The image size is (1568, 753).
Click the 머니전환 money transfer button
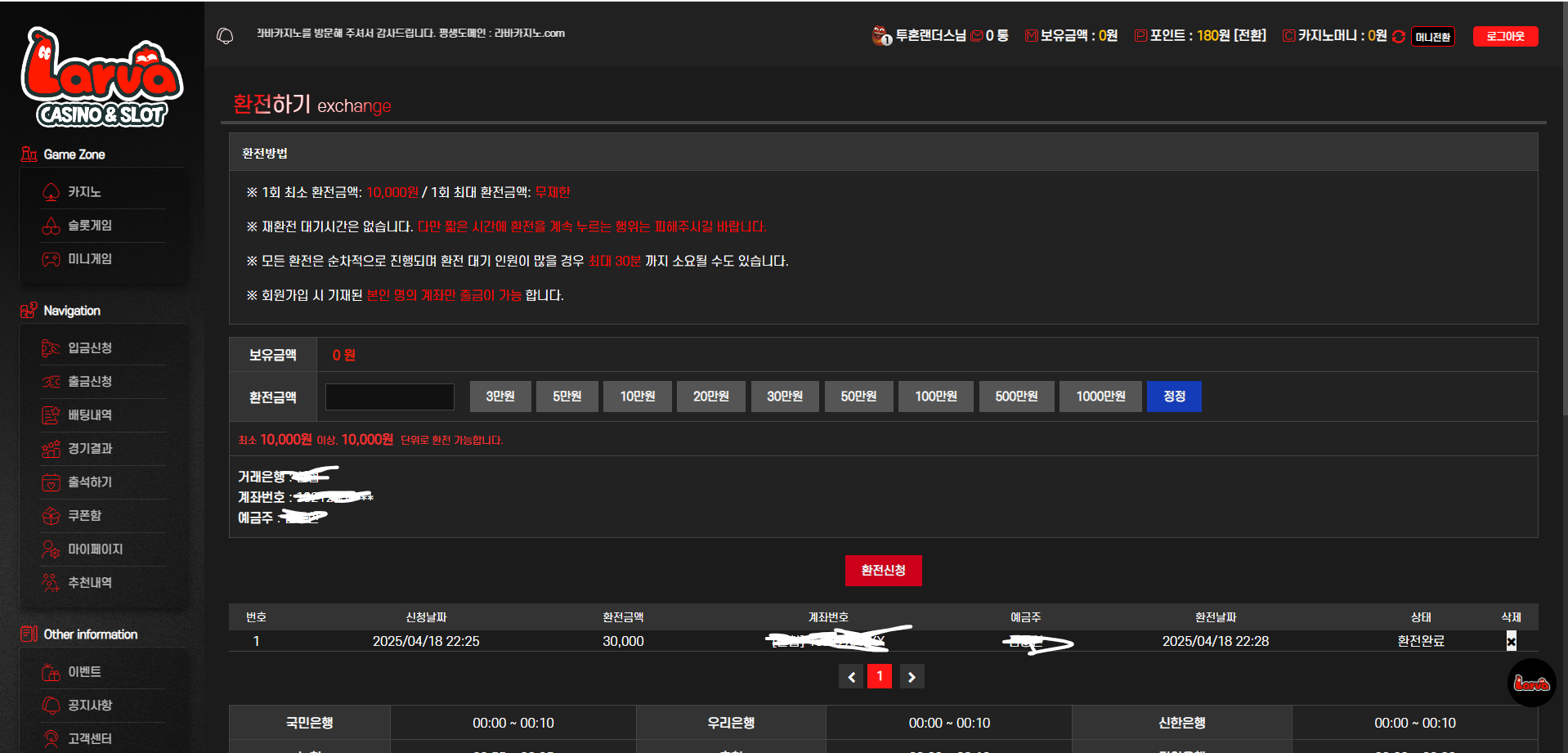tap(1432, 37)
